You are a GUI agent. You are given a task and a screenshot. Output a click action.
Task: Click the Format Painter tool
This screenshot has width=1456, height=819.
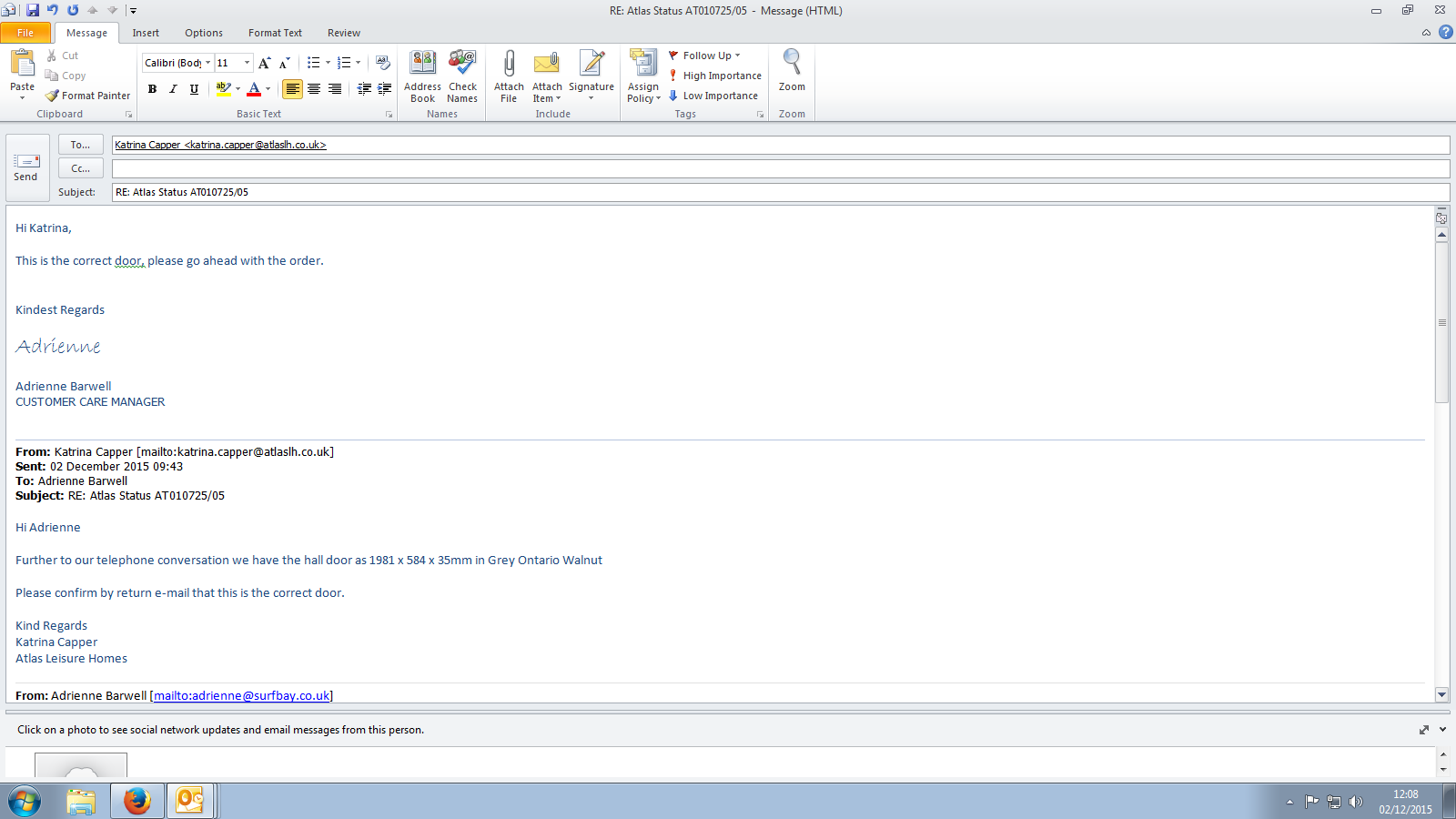click(x=88, y=96)
